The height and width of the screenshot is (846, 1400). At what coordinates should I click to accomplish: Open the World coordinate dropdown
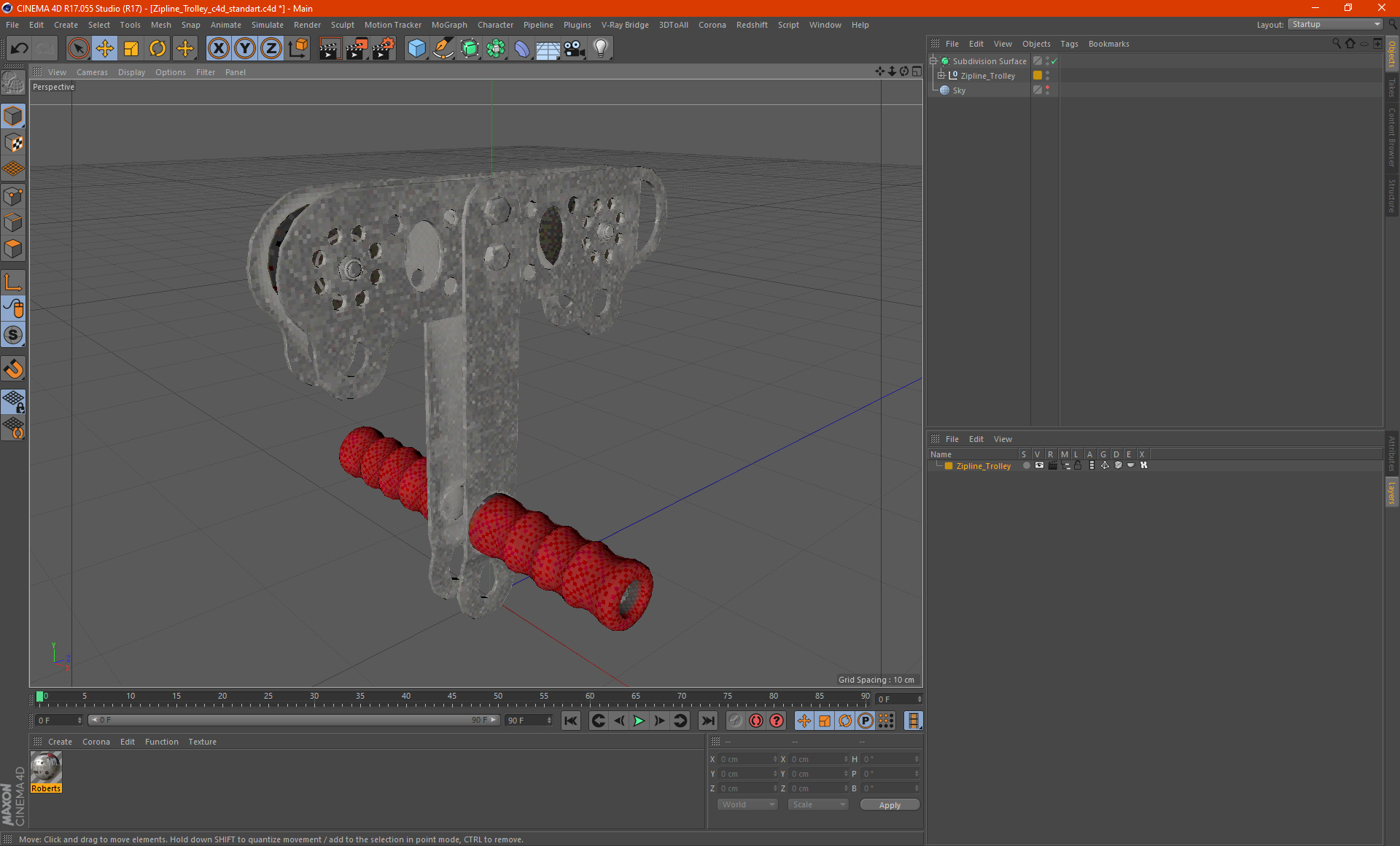[747, 804]
